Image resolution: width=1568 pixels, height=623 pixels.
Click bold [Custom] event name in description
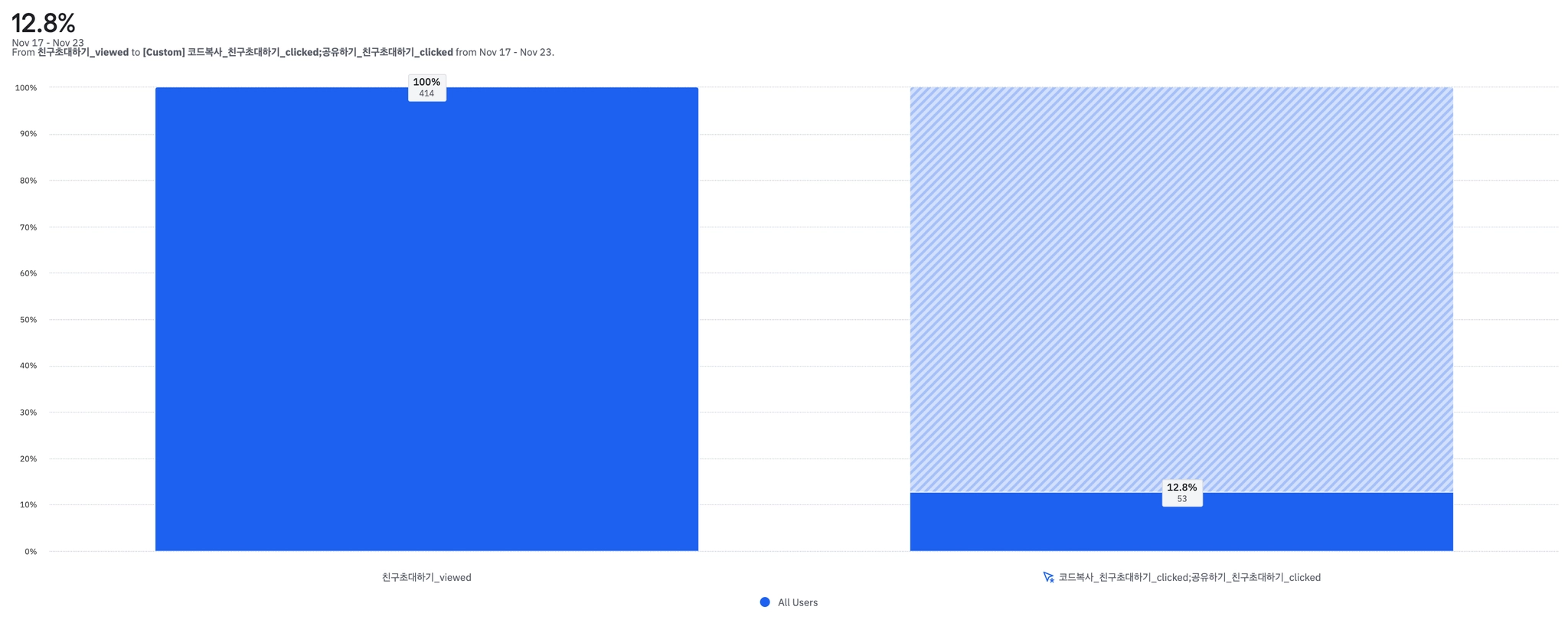point(298,53)
